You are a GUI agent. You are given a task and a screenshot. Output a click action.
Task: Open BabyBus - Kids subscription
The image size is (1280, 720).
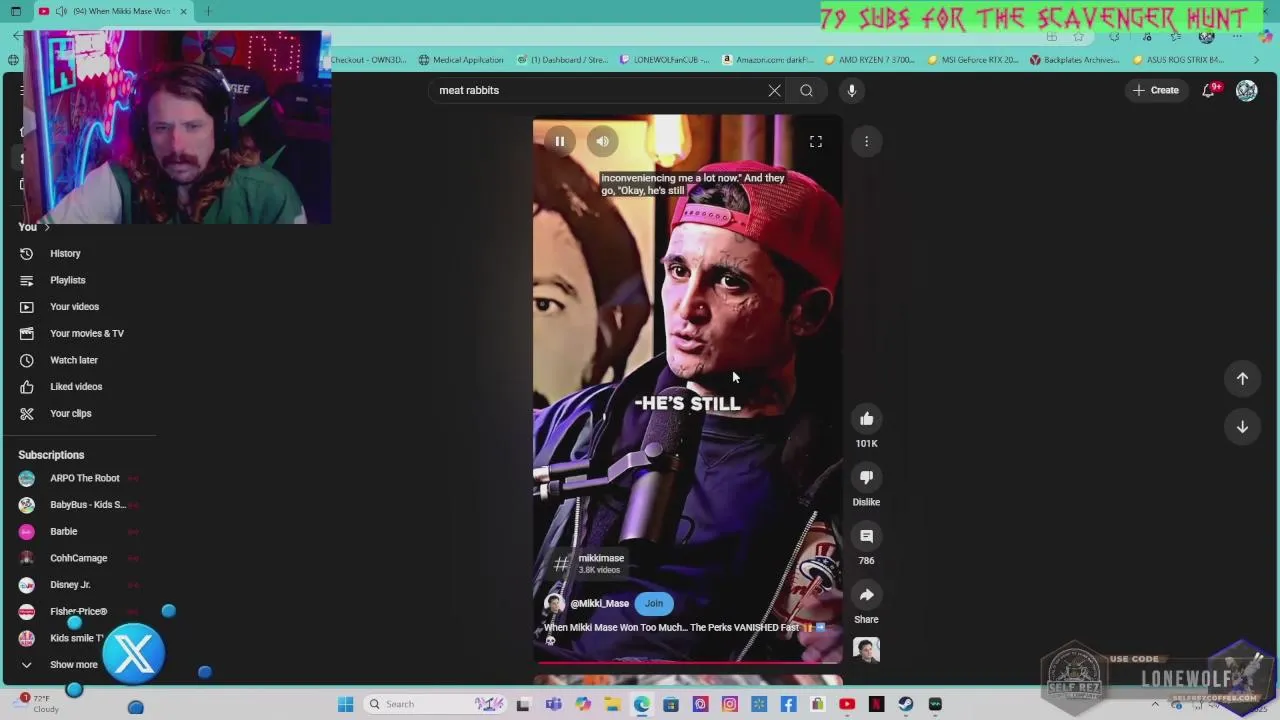pos(88,505)
